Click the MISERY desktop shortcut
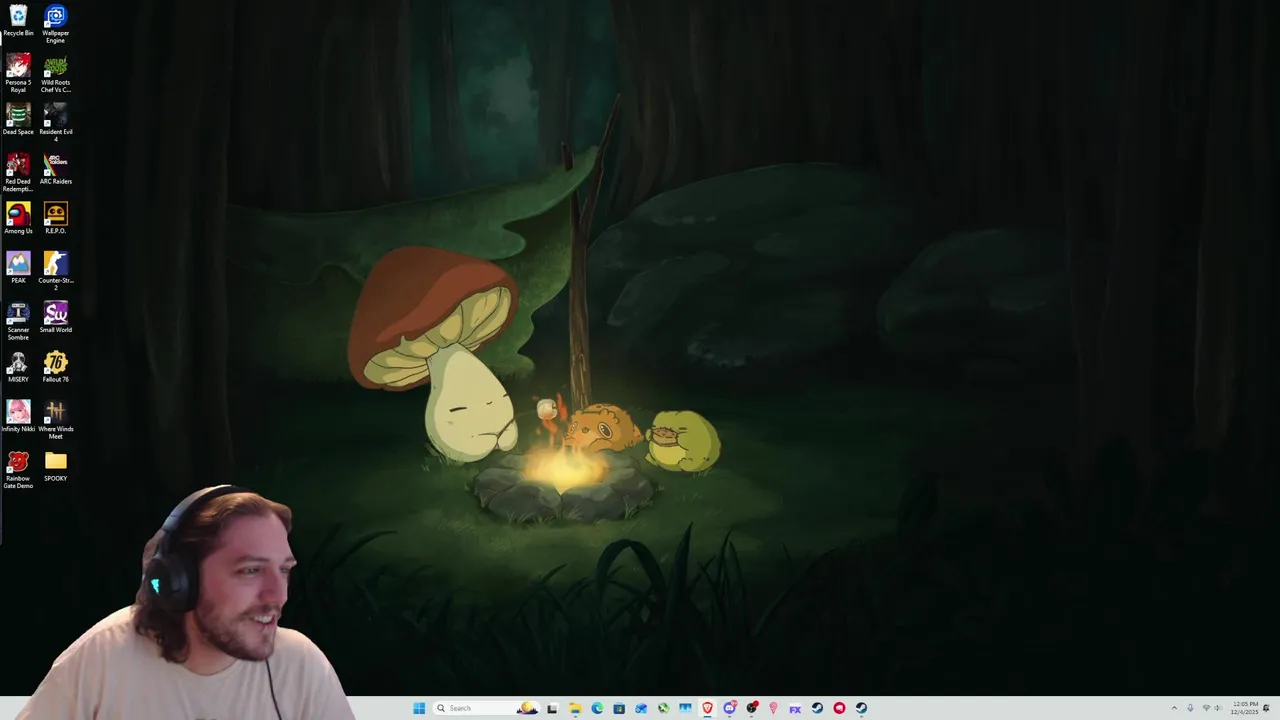This screenshot has width=1280, height=720. coord(18,366)
